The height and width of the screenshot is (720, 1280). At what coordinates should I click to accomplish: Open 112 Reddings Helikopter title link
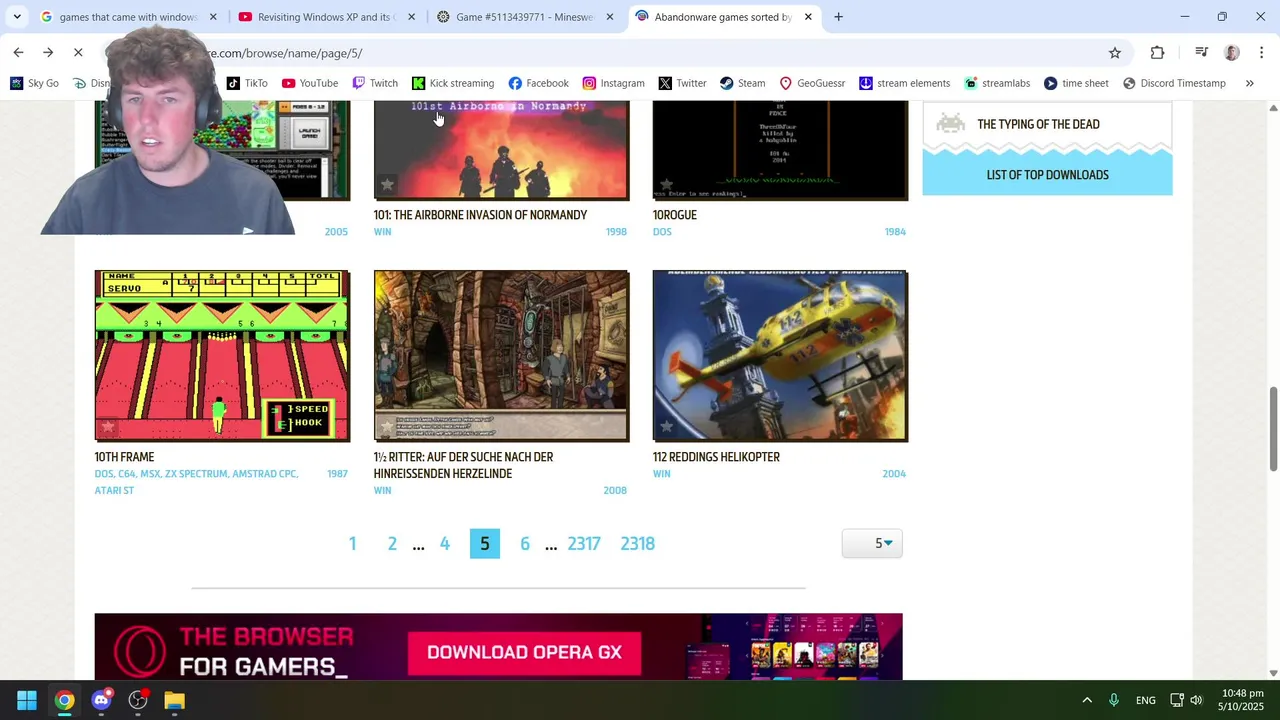[x=716, y=457]
